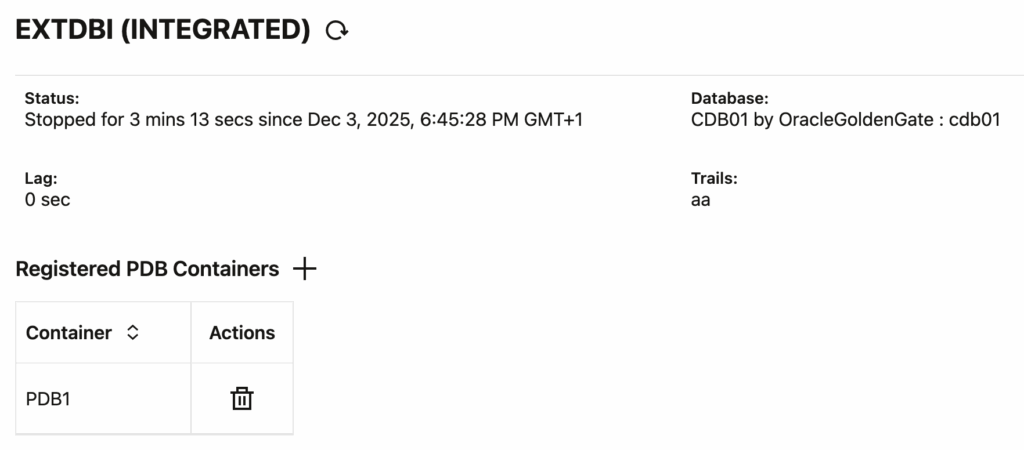Click the CDB01 by OracleGoldenGate database value
The width and height of the screenshot is (1024, 450).
[x=810, y=120]
